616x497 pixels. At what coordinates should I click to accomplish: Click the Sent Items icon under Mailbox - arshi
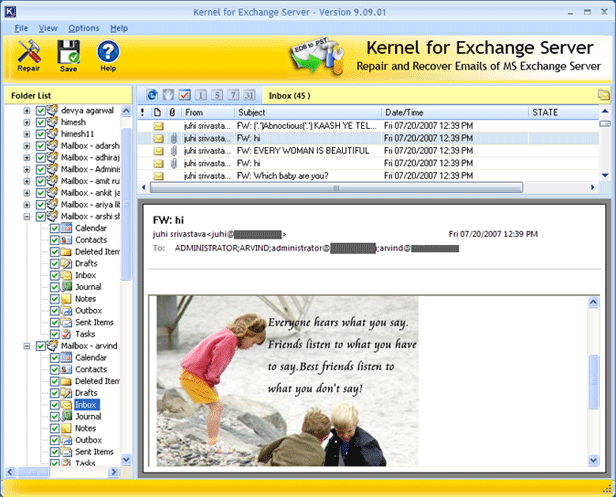[67, 322]
